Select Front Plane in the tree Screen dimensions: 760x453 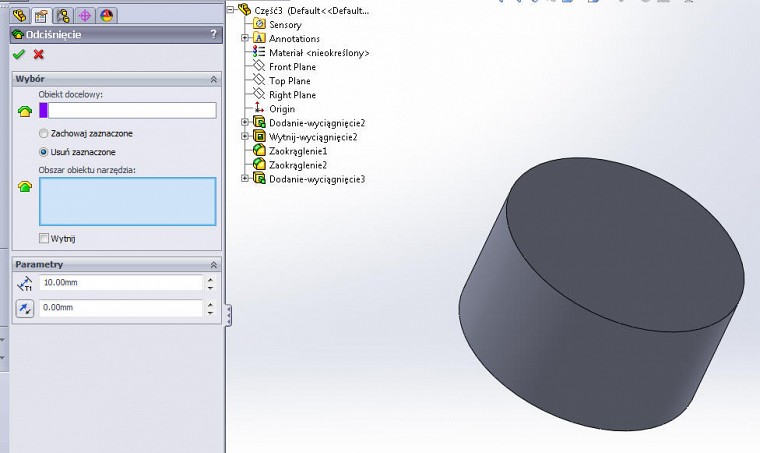coord(292,67)
